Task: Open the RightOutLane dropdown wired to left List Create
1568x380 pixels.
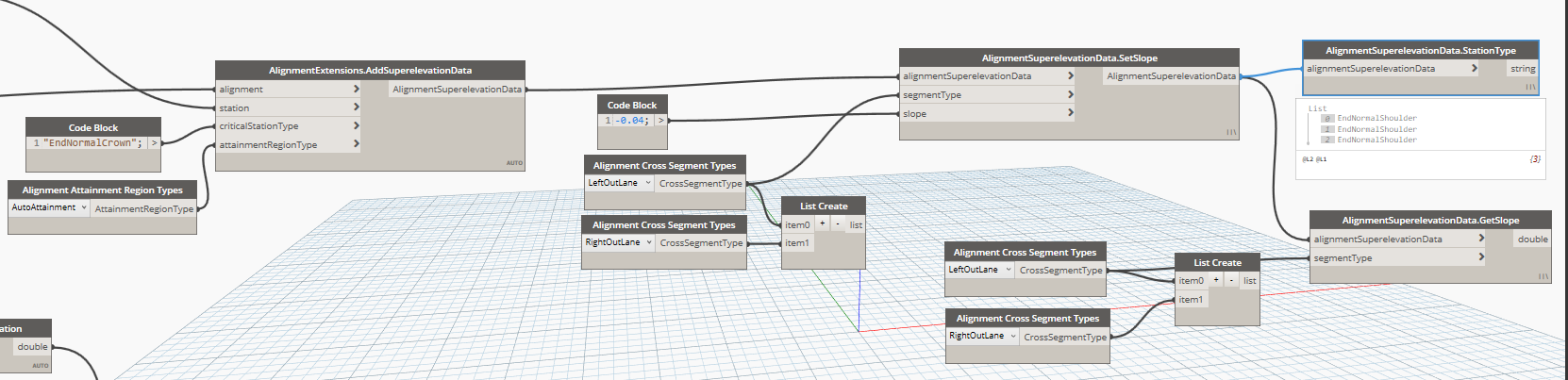Action: click(x=619, y=242)
